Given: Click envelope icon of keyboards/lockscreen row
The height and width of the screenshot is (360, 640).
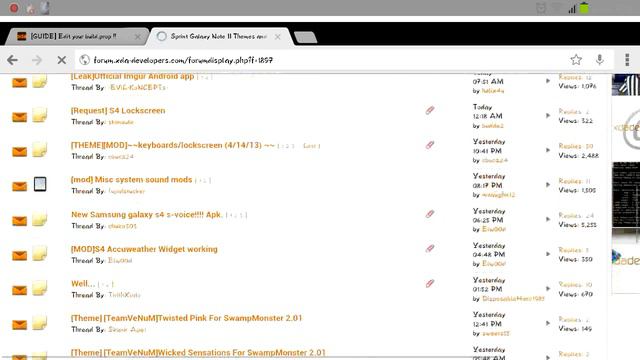Looking at the screenshot, I should (19, 152).
